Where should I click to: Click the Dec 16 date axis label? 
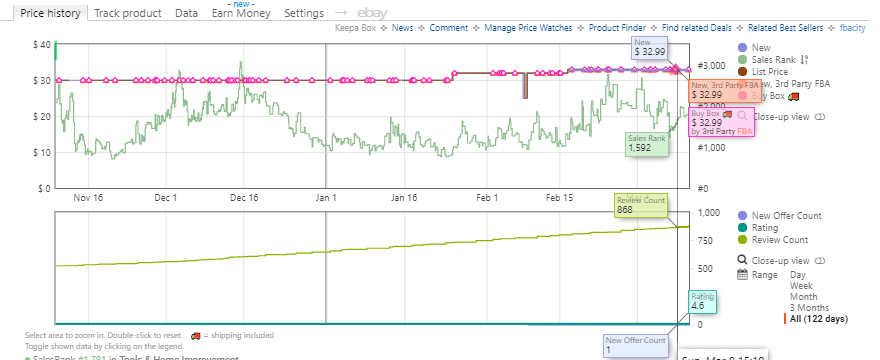(245, 198)
